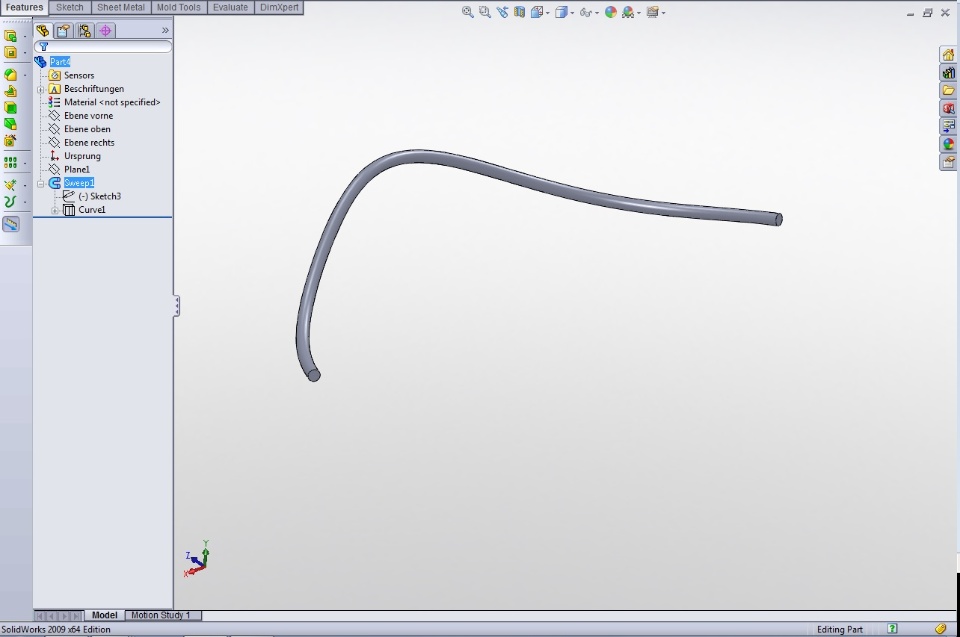
Task: Collapse the Sweep1 feature node
Action: click(41, 183)
